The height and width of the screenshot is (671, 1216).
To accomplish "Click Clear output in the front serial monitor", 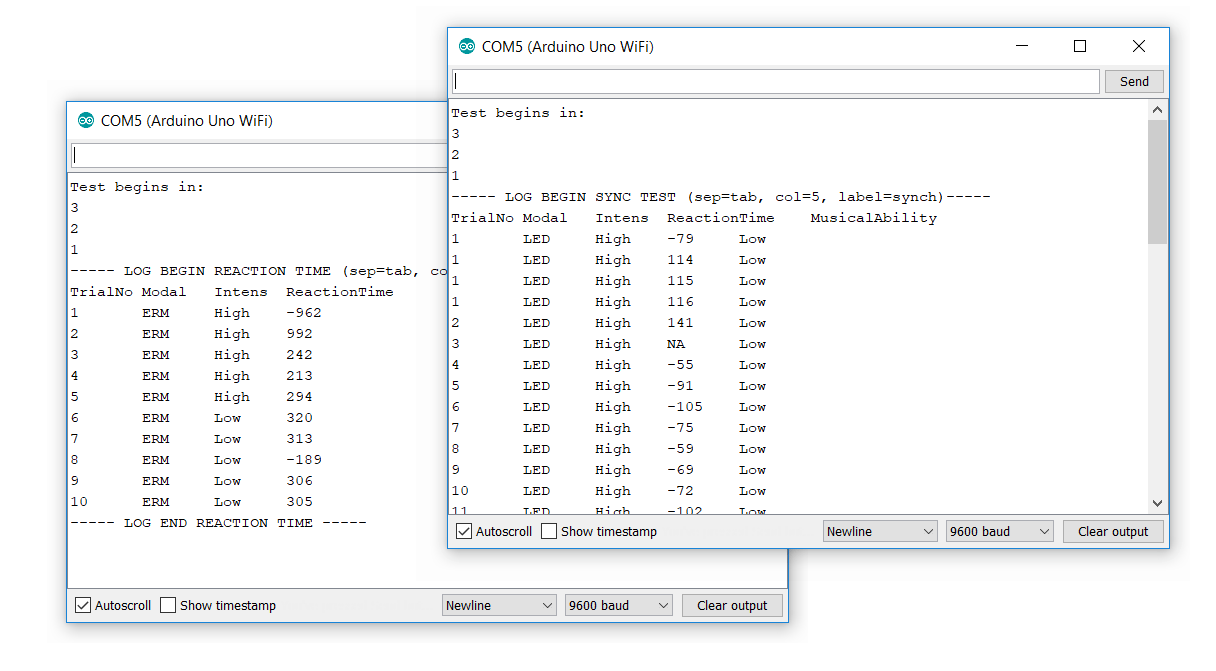I will coord(1113,531).
